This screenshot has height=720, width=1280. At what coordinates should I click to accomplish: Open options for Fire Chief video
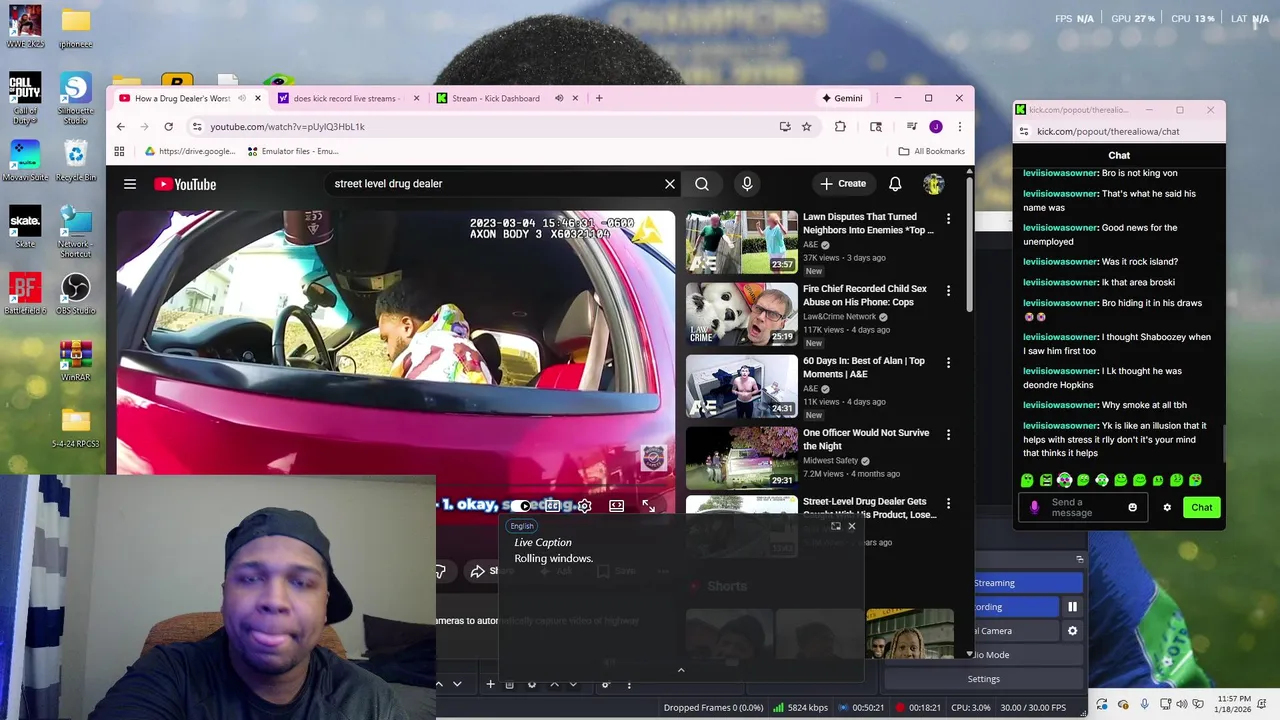(x=948, y=290)
